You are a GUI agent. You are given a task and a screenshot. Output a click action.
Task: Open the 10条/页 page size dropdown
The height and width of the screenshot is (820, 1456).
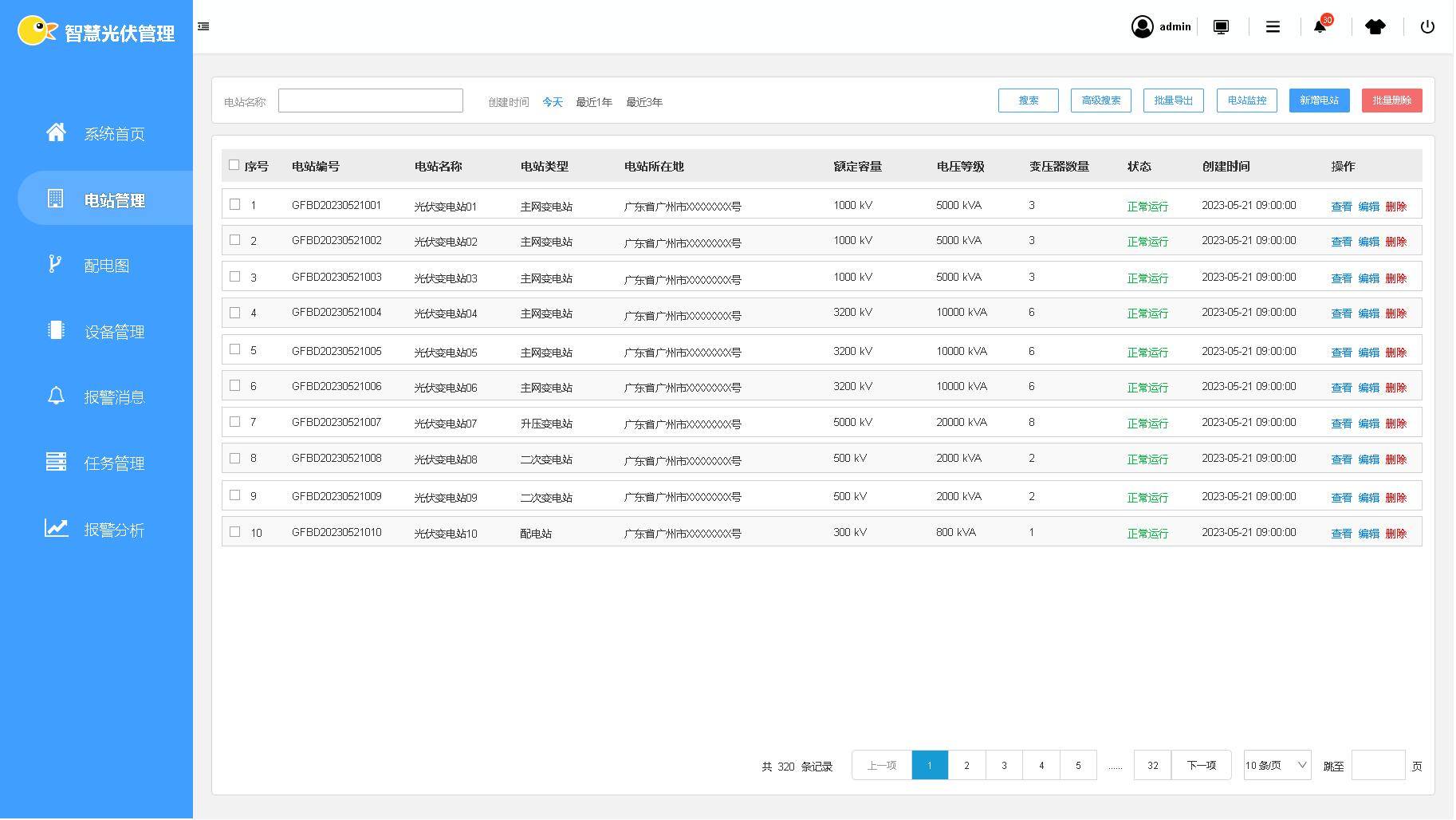[1277, 765]
